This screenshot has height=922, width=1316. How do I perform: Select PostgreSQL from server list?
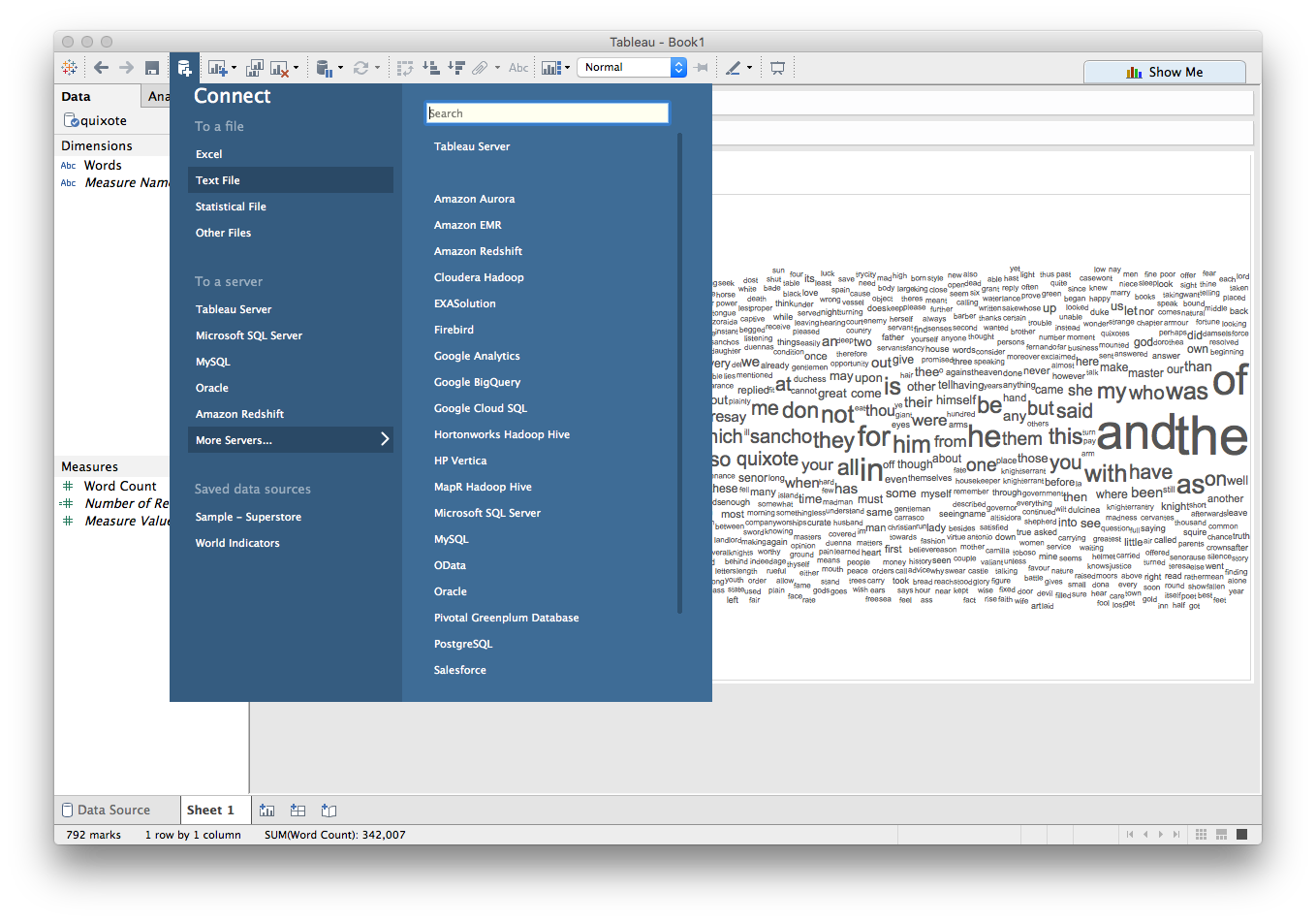pyautogui.click(x=463, y=644)
